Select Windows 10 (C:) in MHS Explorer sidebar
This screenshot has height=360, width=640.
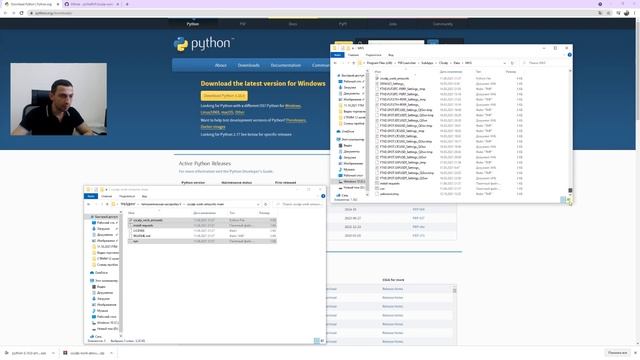pyautogui.click(x=352, y=181)
